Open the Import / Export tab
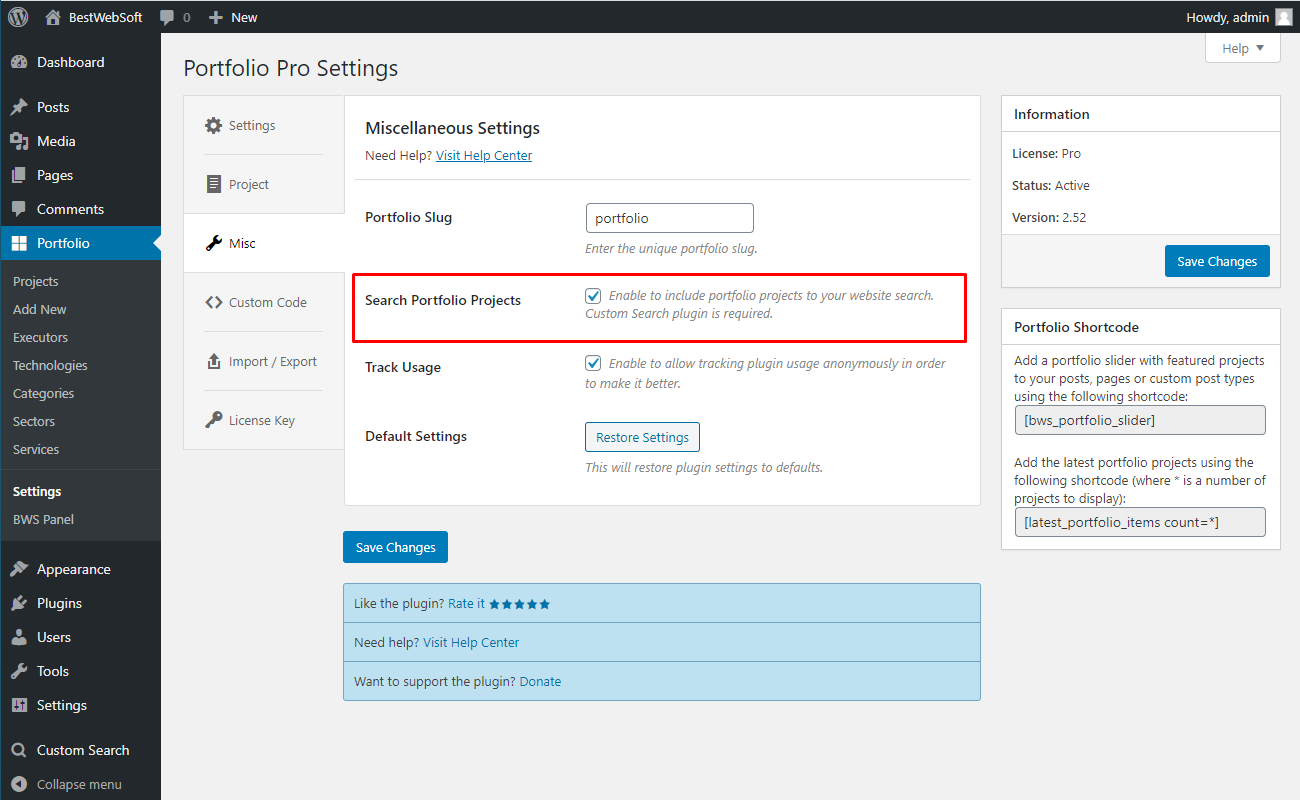The width and height of the screenshot is (1300, 800). click(264, 361)
